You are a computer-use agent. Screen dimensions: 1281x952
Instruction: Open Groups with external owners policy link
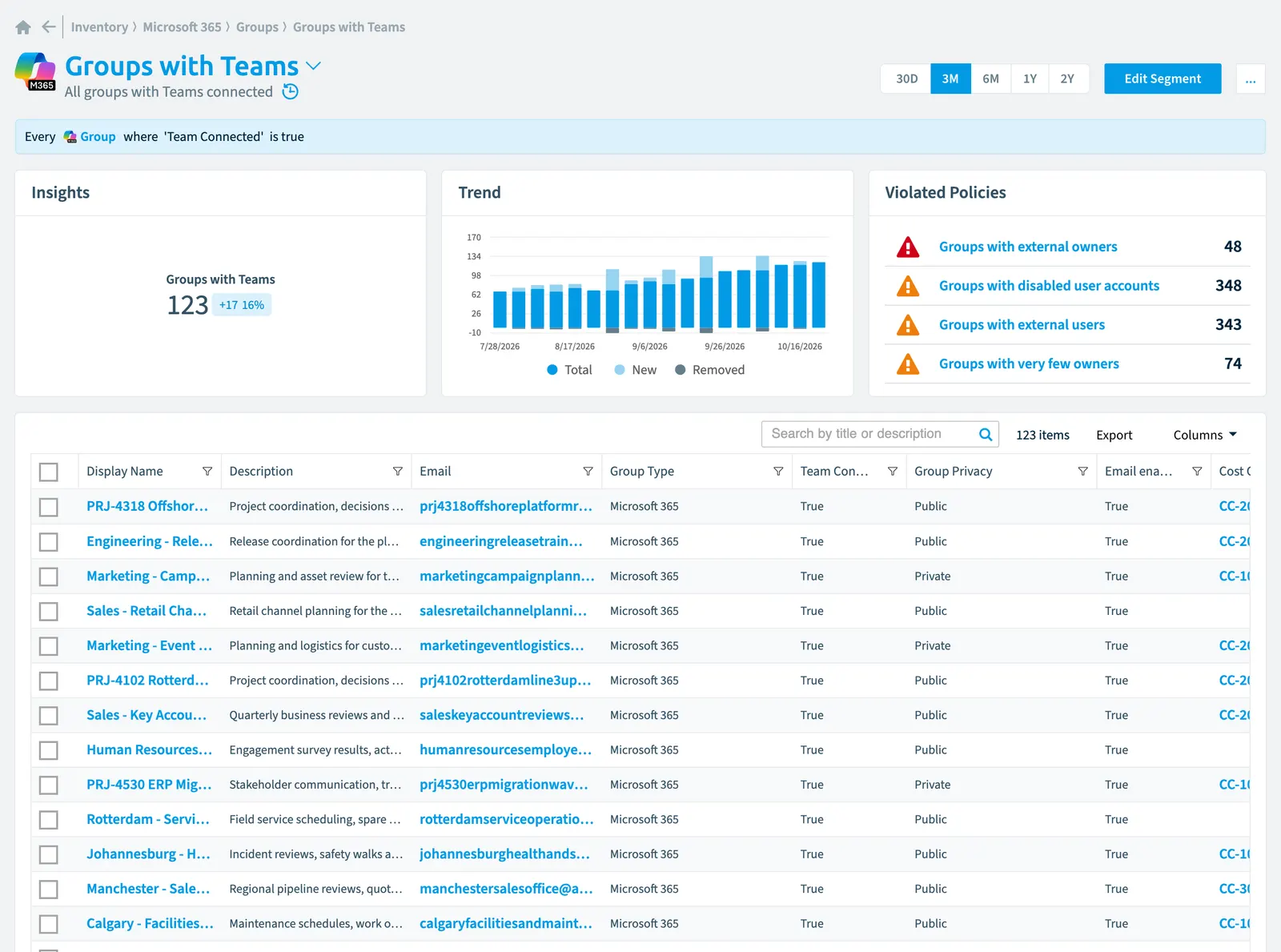pyautogui.click(x=1028, y=247)
